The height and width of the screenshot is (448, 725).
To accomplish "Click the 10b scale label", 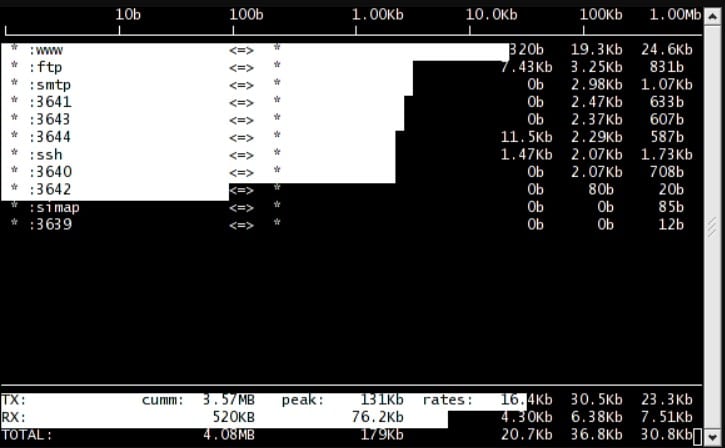I will [128, 15].
